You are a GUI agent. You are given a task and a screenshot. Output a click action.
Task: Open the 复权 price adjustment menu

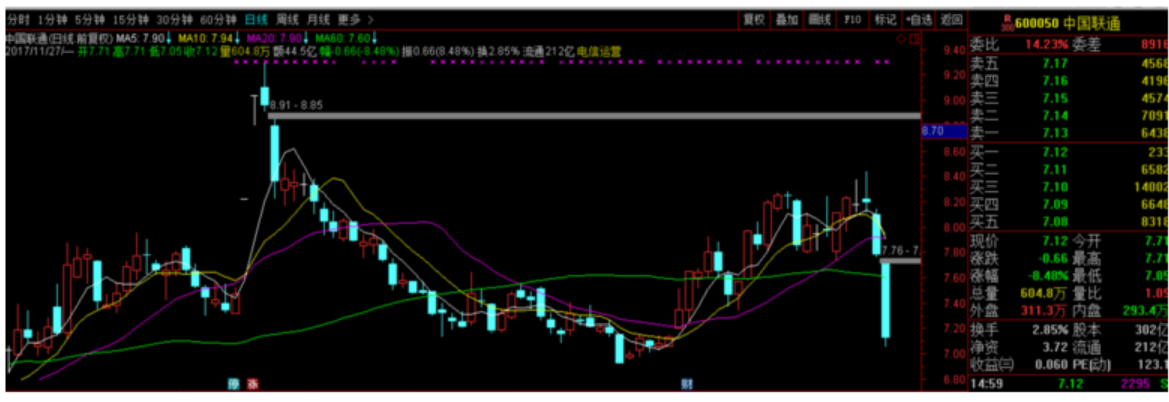pos(753,19)
